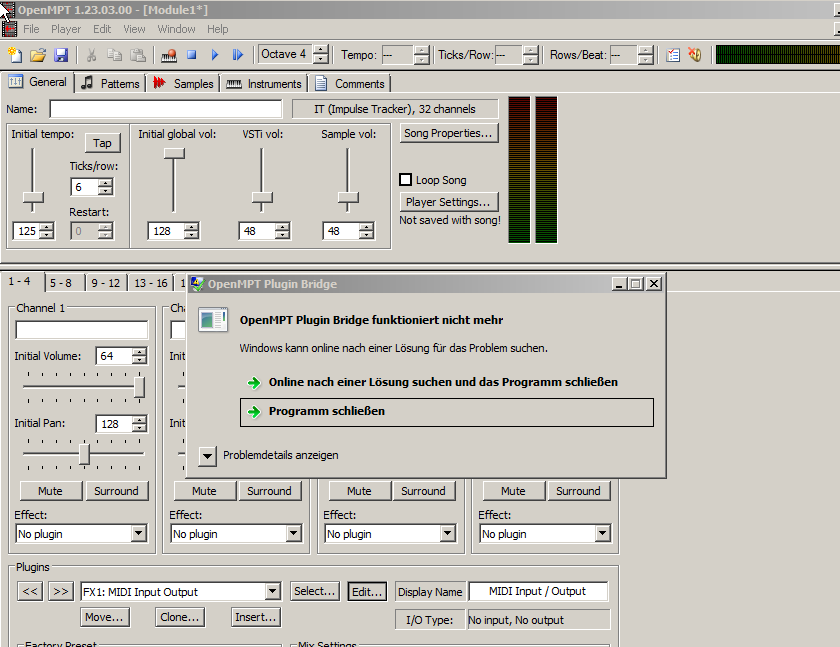Click the Channel 1 Initial Pan slider thumb
Viewport: 840px width, 647px height.
[x=84, y=454]
